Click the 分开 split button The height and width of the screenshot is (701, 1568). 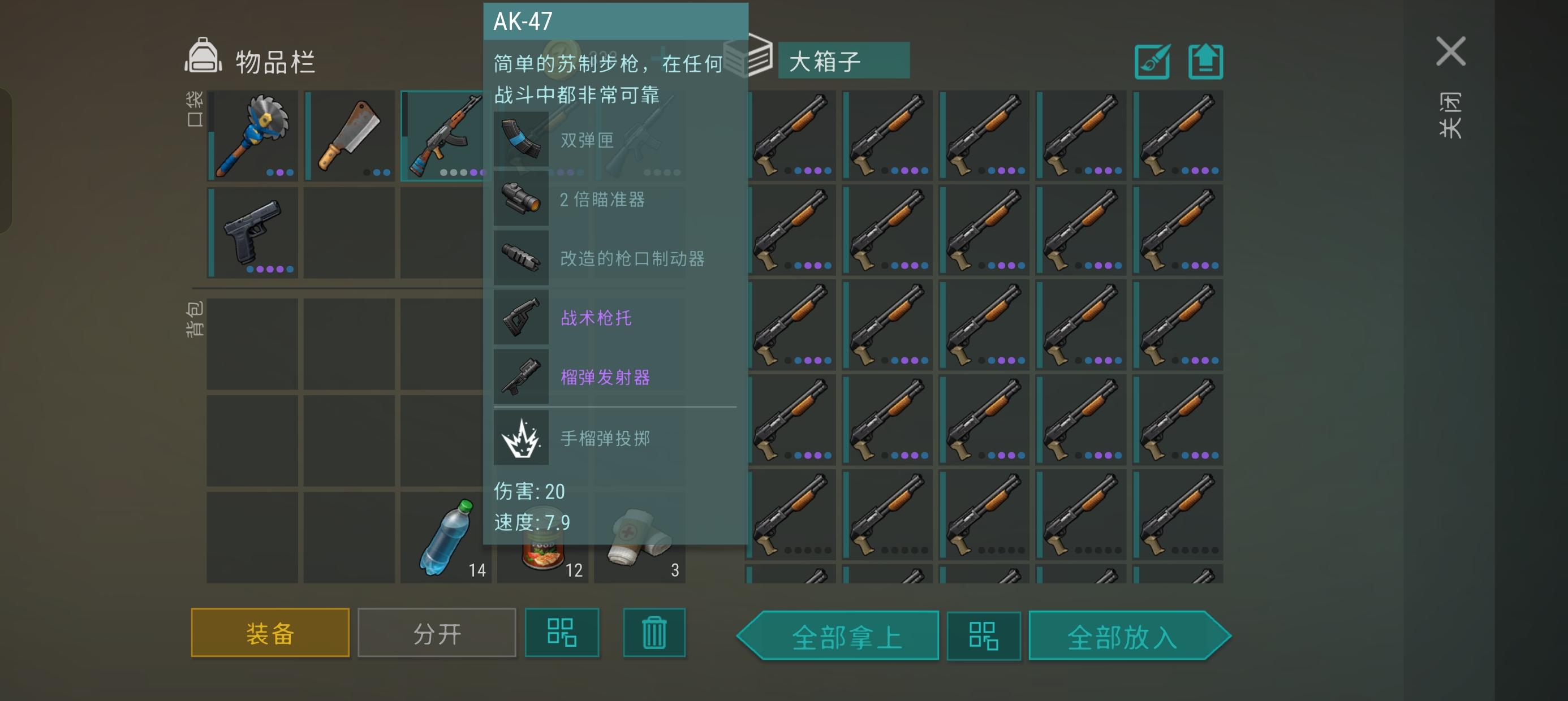tap(437, 633)
